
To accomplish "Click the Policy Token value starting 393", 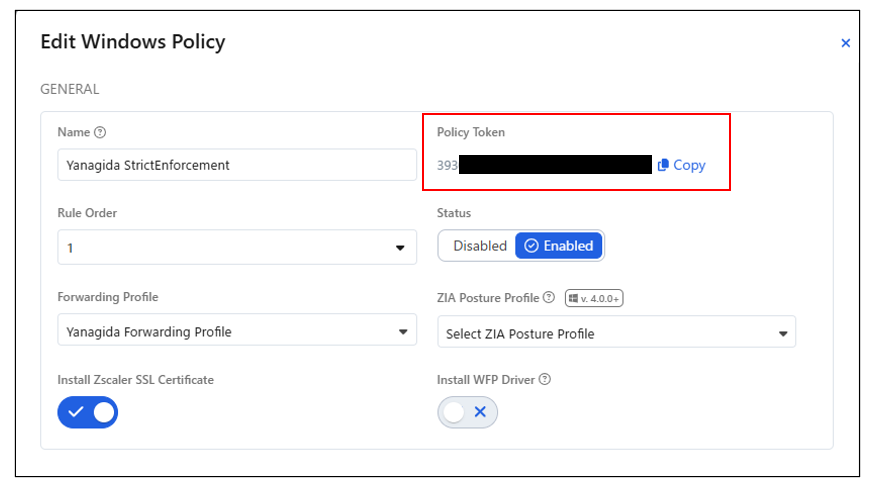I will pyautogui.click(x=544, y=166).
